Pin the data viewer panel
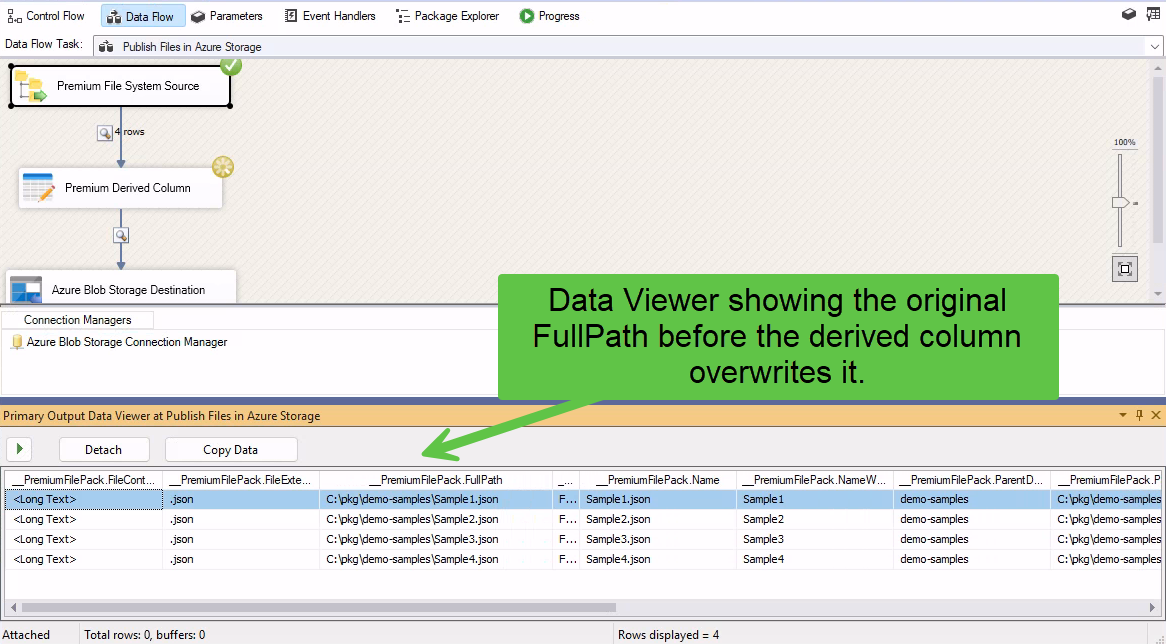1166x644 pixels. 1139,416
